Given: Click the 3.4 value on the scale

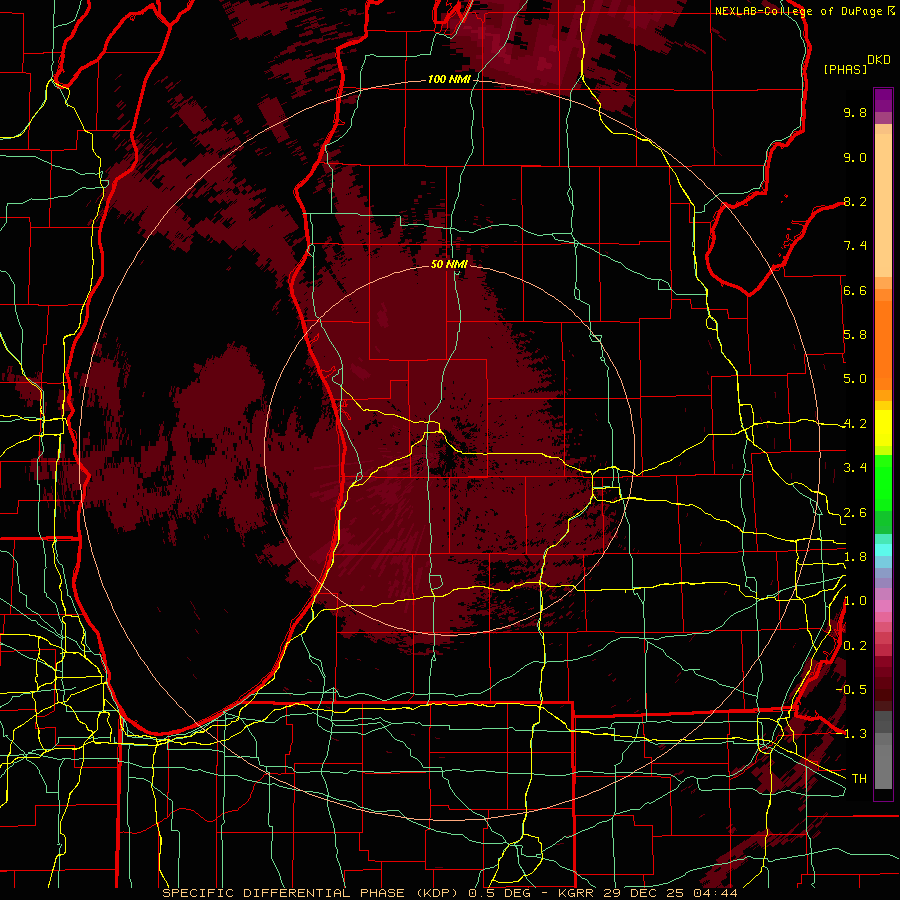Looking at the screenshot, I should 855,468.
